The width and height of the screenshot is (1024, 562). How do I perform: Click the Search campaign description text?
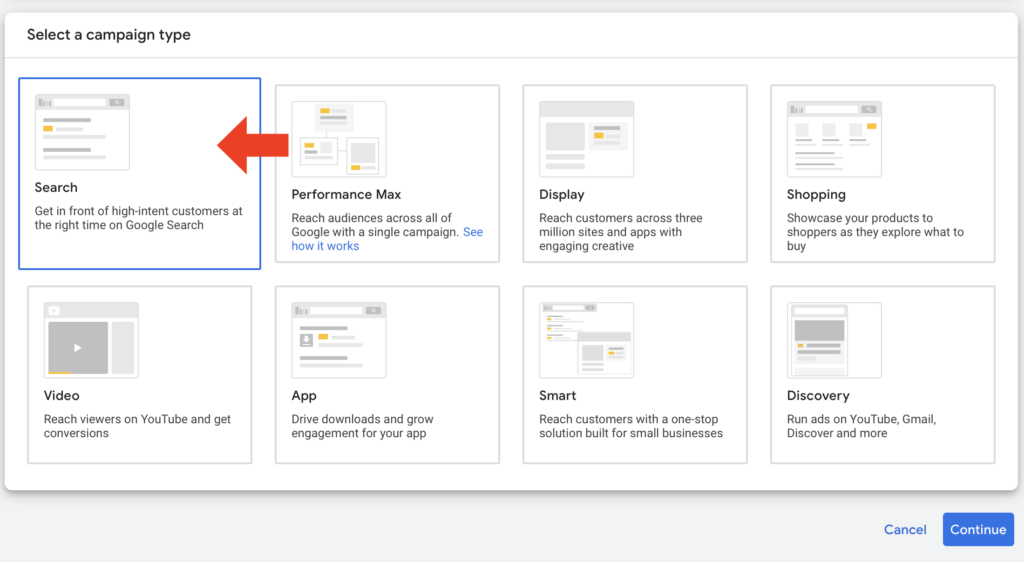(138, 218)
